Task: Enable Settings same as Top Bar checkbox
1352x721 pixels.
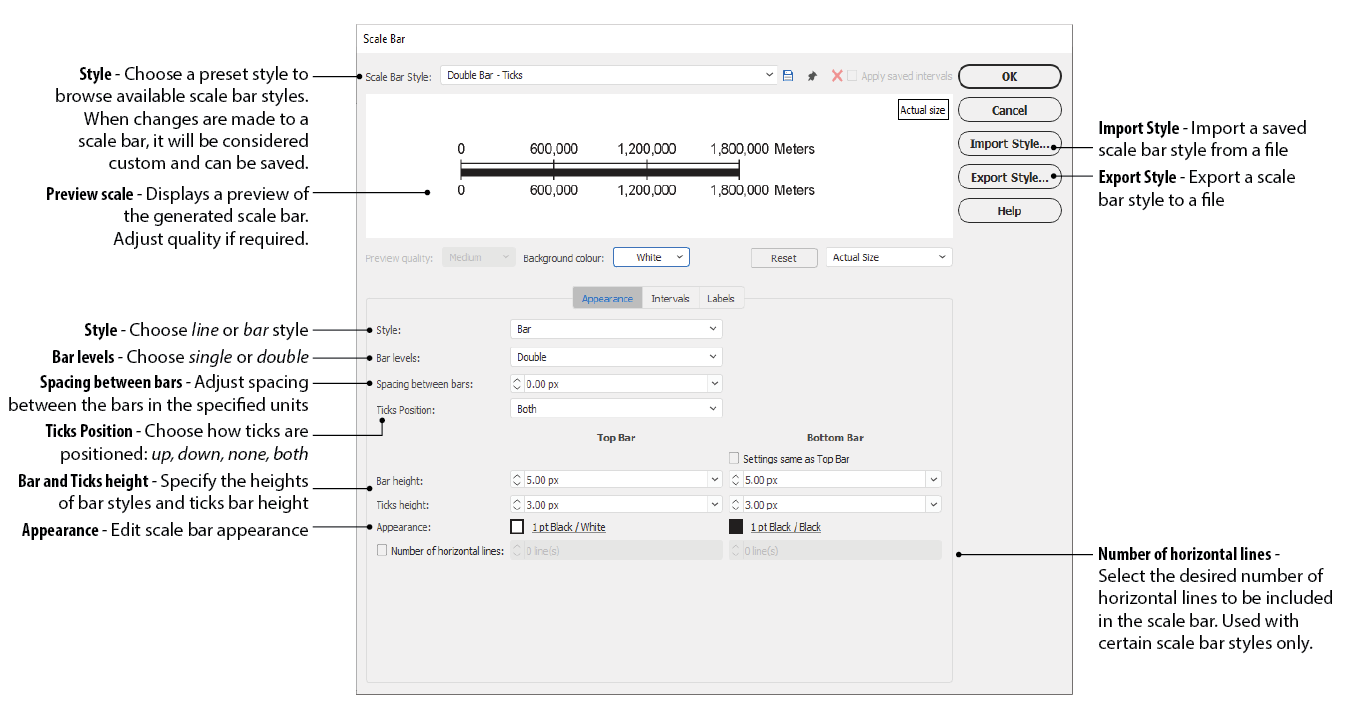Action: (735, 459)
